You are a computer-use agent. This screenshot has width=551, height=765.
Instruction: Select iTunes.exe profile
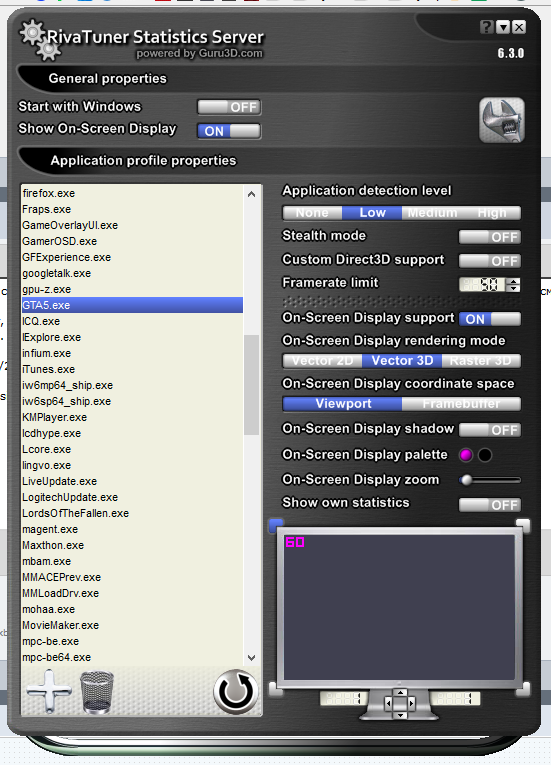pos(132,369)
